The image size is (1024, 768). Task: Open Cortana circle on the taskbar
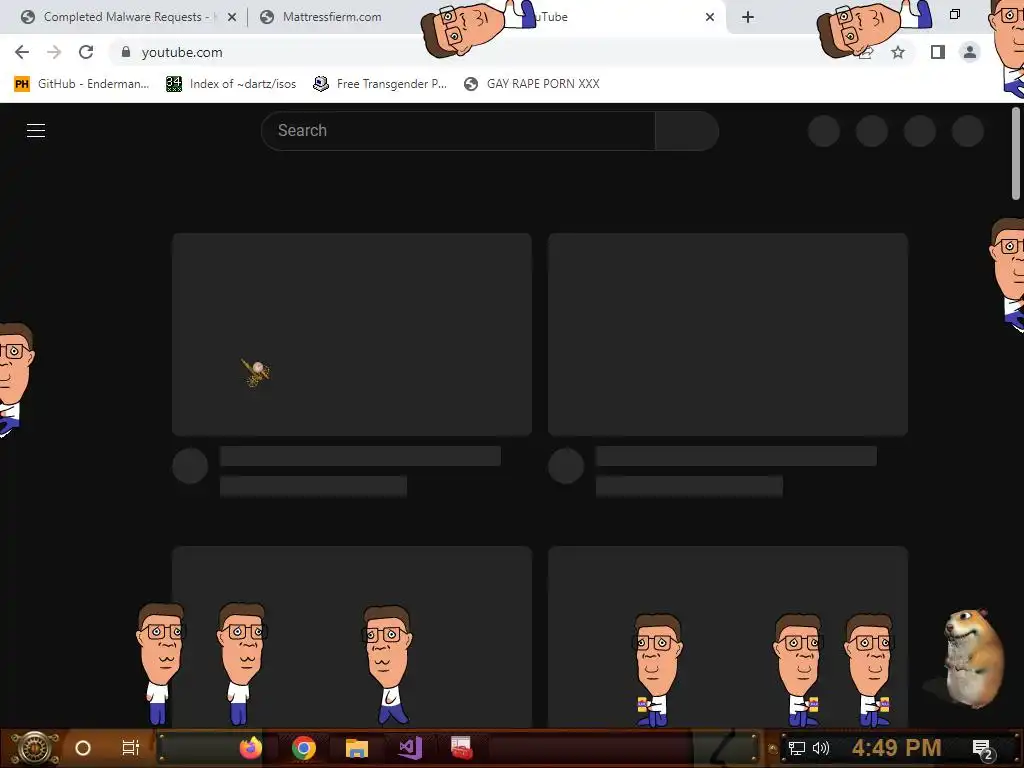[83, 748]
